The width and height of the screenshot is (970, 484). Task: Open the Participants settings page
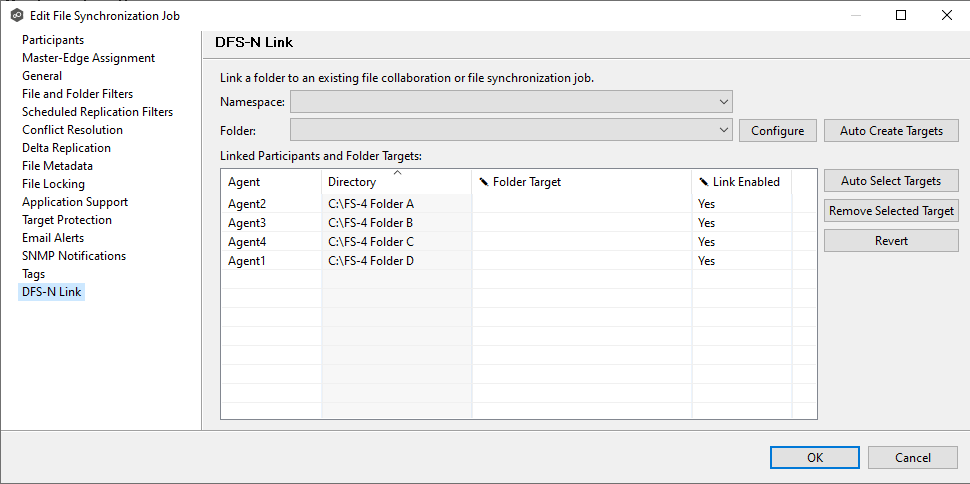click(x=53, y=40)
